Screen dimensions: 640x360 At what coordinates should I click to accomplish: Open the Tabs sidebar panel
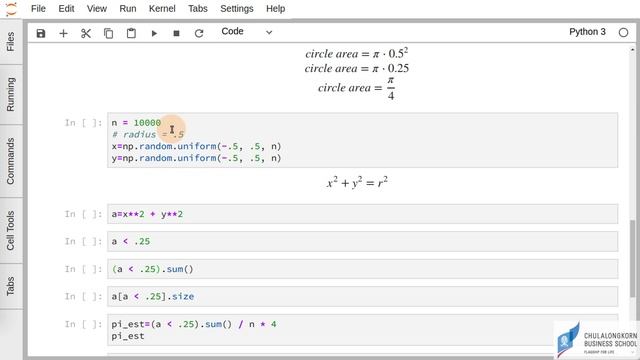point(11,286)
